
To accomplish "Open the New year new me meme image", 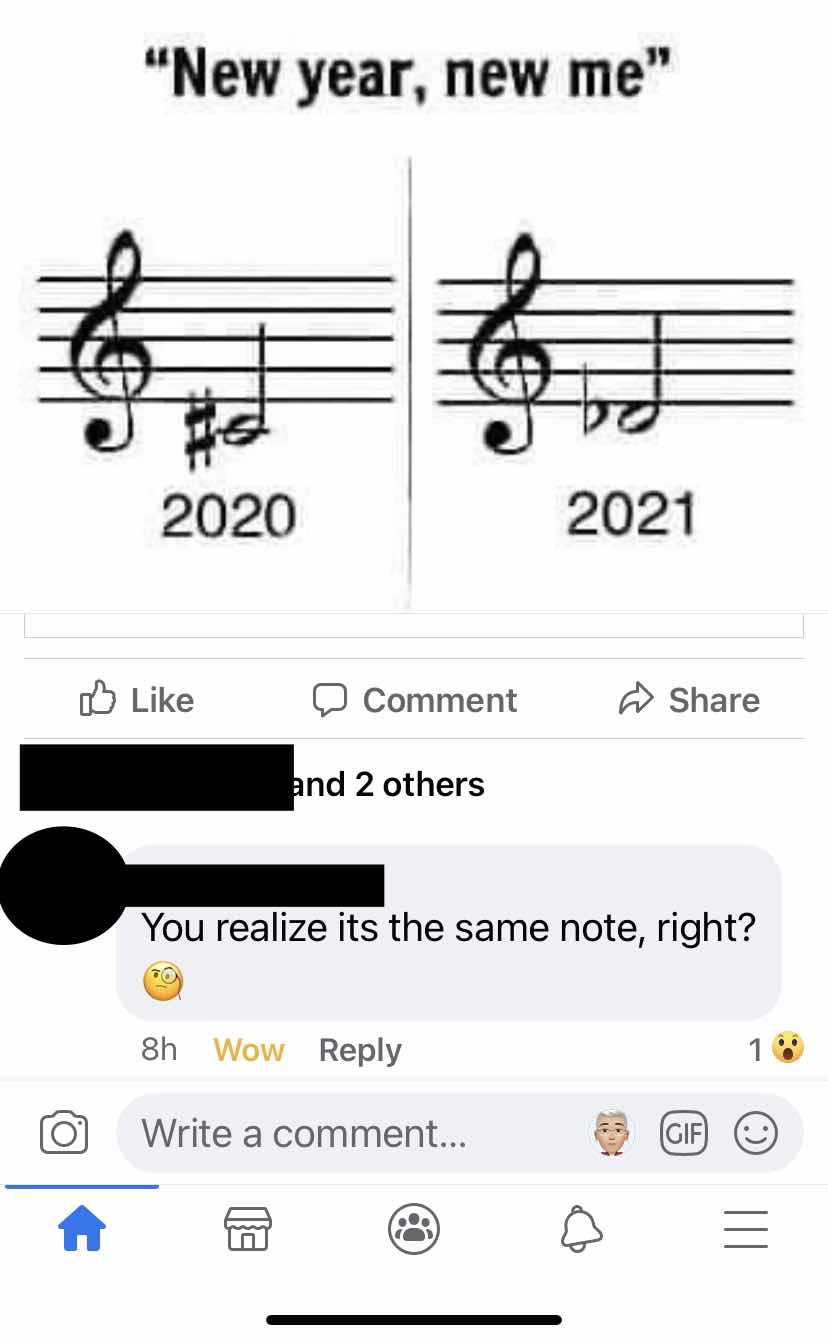I will click(x=414, y=306).
